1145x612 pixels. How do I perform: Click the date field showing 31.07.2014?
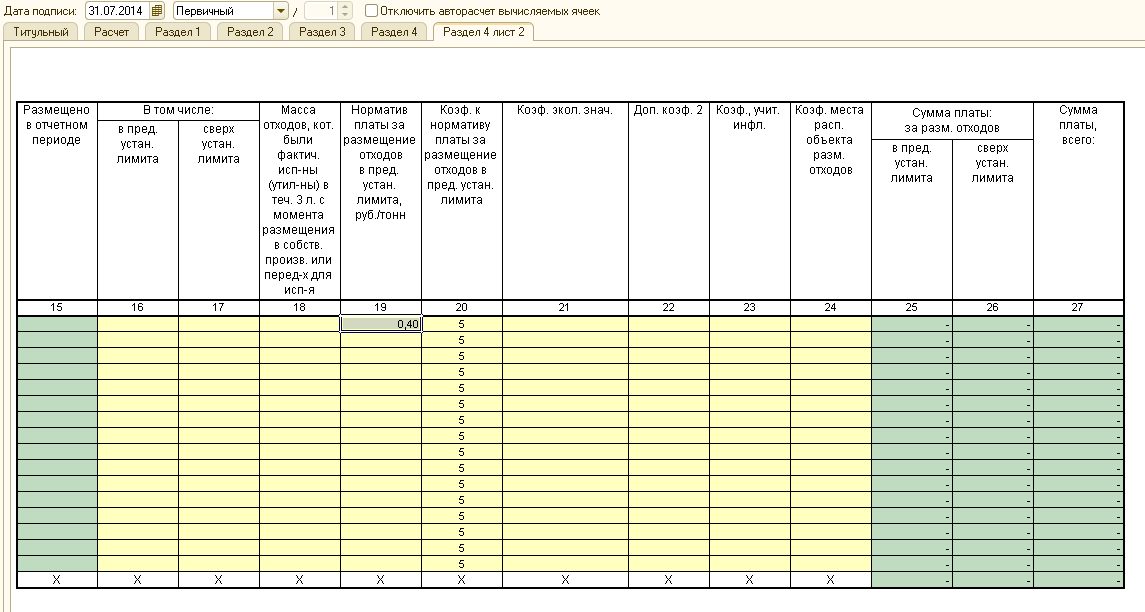[x=116, y=11]
